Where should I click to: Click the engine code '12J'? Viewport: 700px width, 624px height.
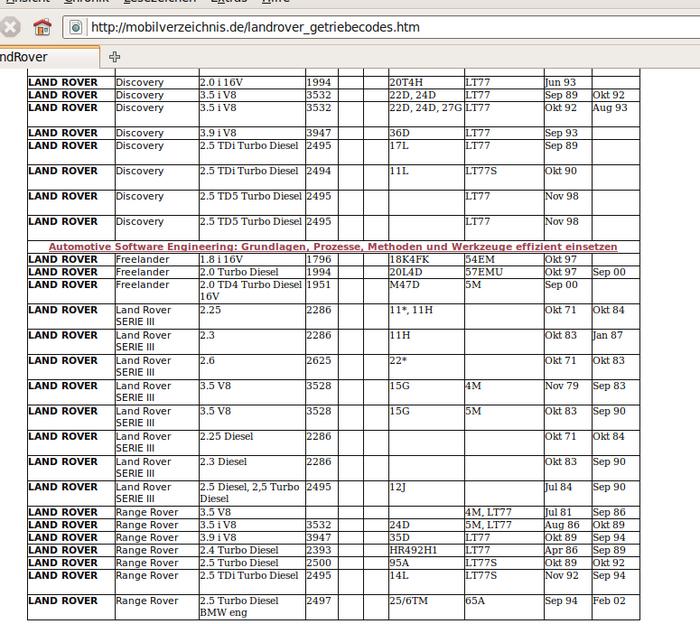pos(397,487)
